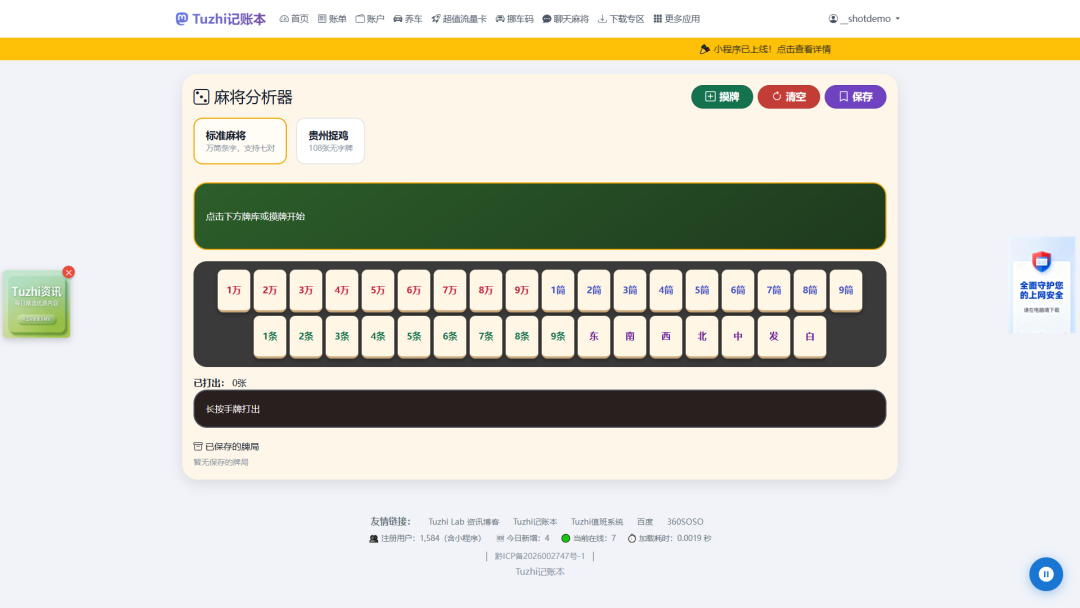Open the Tuzhi Lab 资讯博客 link

tap(464, 522)
